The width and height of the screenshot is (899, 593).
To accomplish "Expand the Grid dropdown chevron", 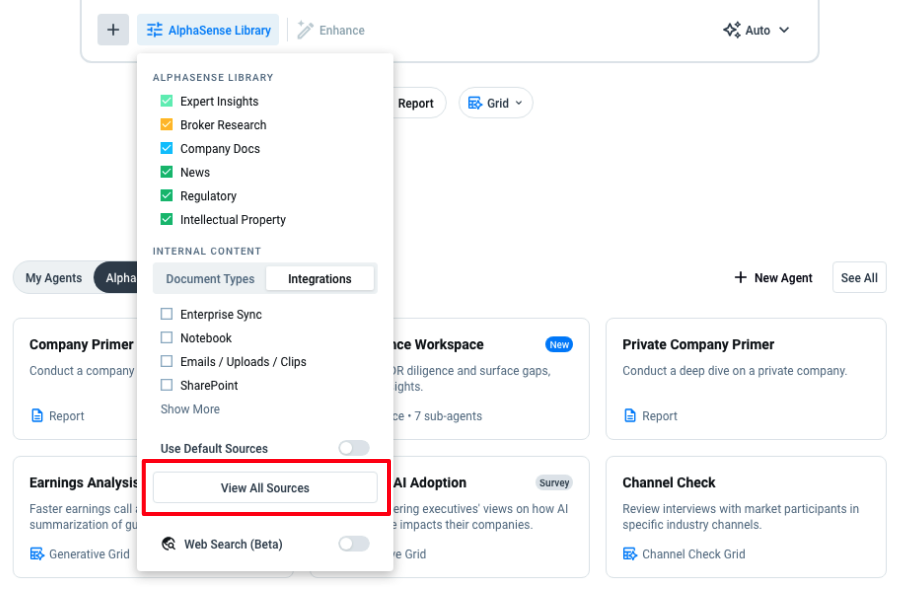I will tap(519, 103).
